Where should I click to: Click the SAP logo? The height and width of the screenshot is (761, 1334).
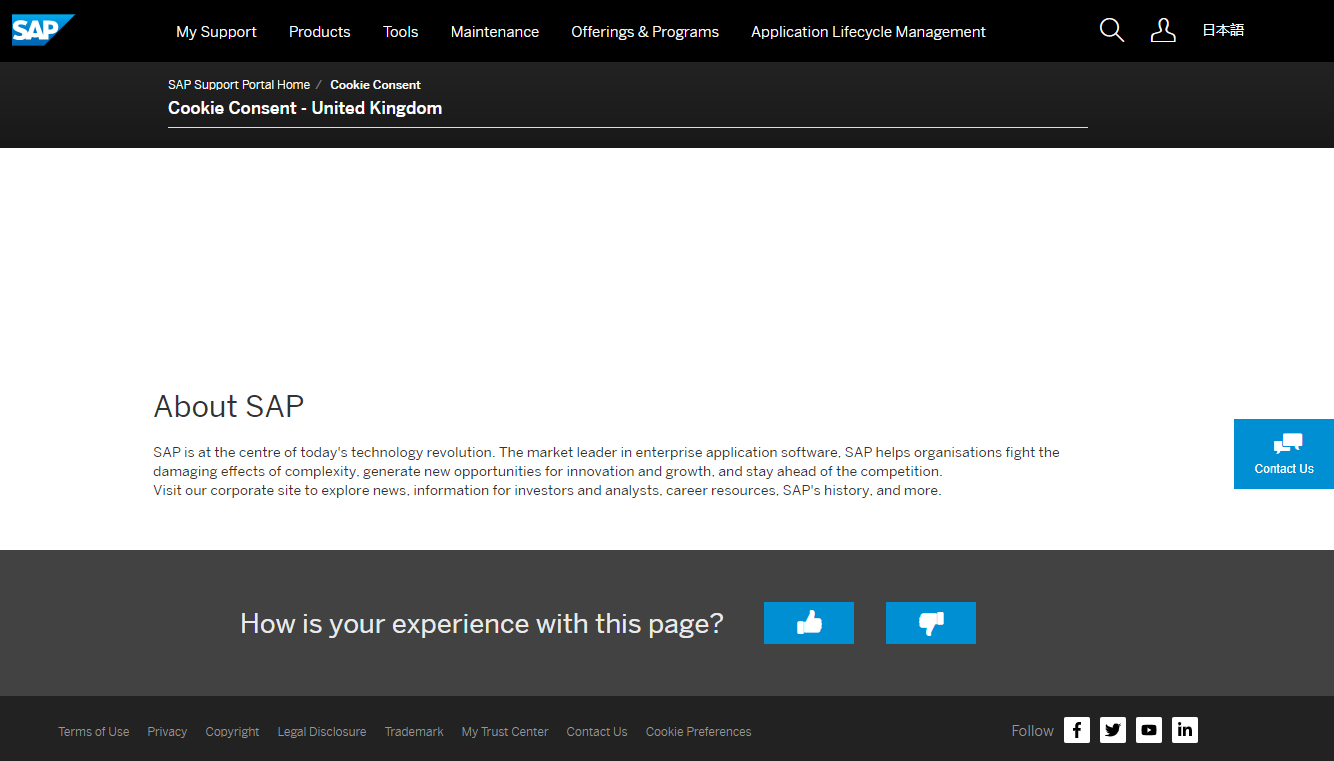(43, 30)
